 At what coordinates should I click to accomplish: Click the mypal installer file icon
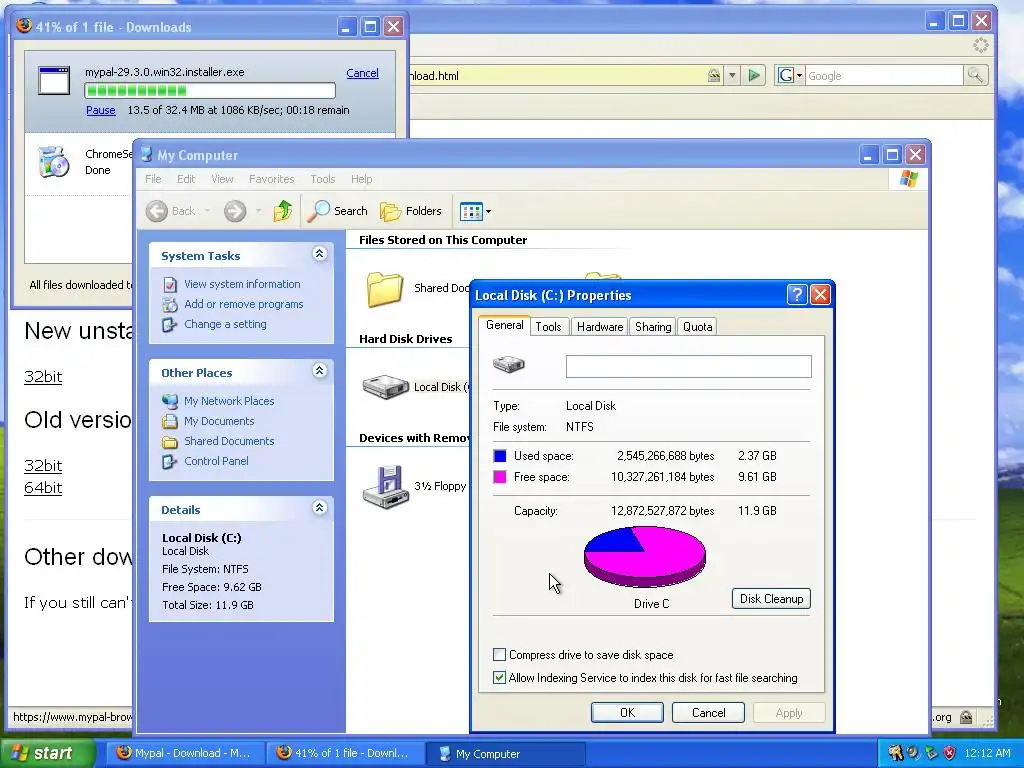coord(54,81)
